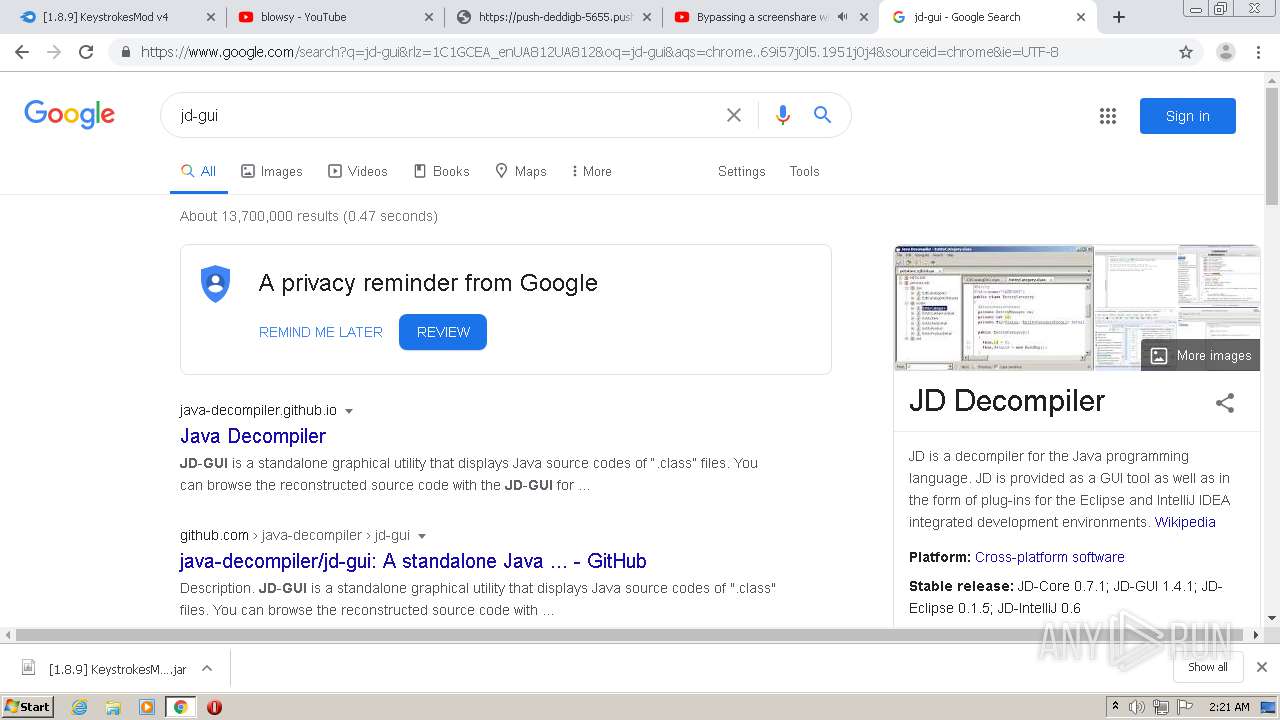The width and height of the screenshot is (1280, 720).
Task: Bookmark this page with star icon
Action: (x=1186, y=52)
